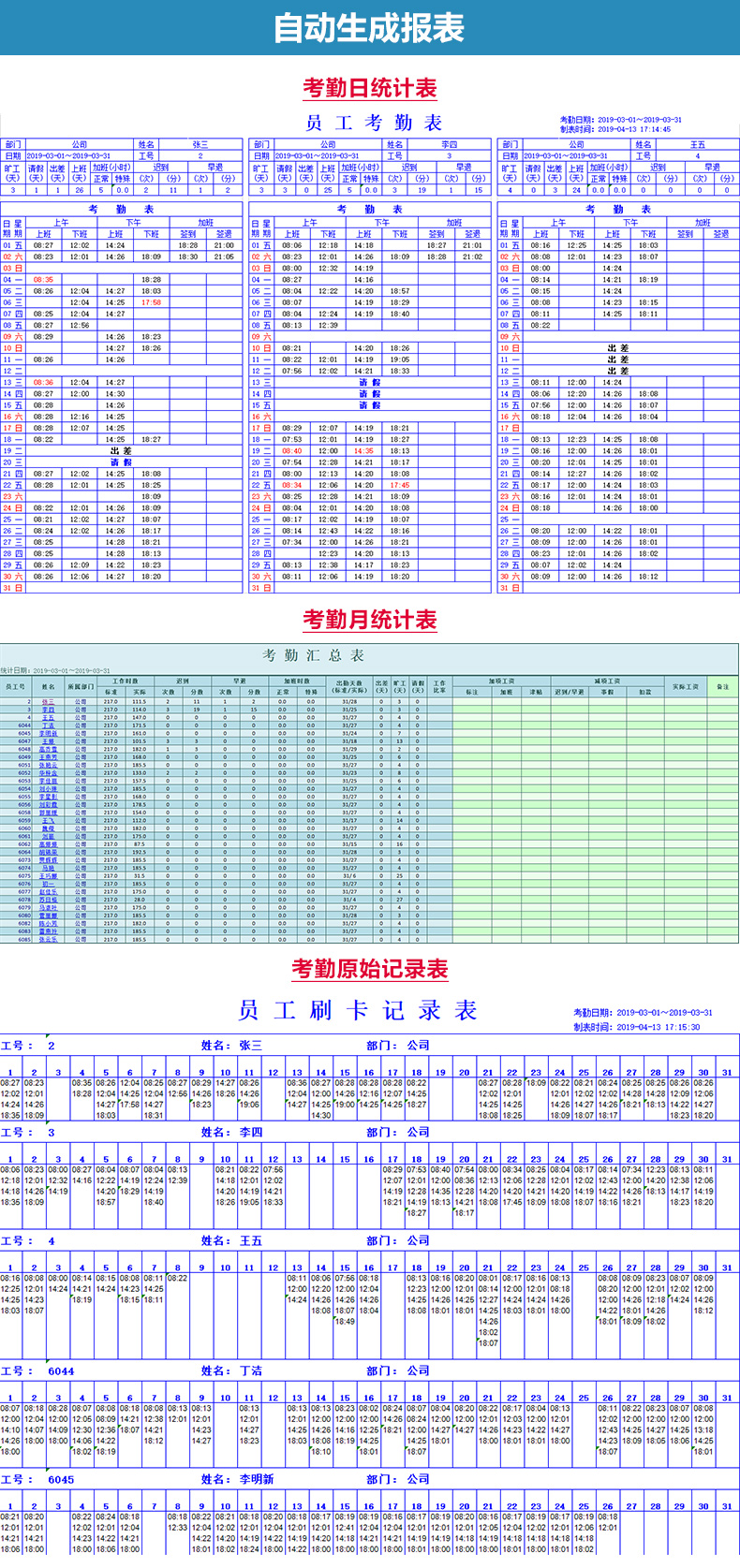
Task: Click the blue title 员工考勤表
Action: [374, 123]
